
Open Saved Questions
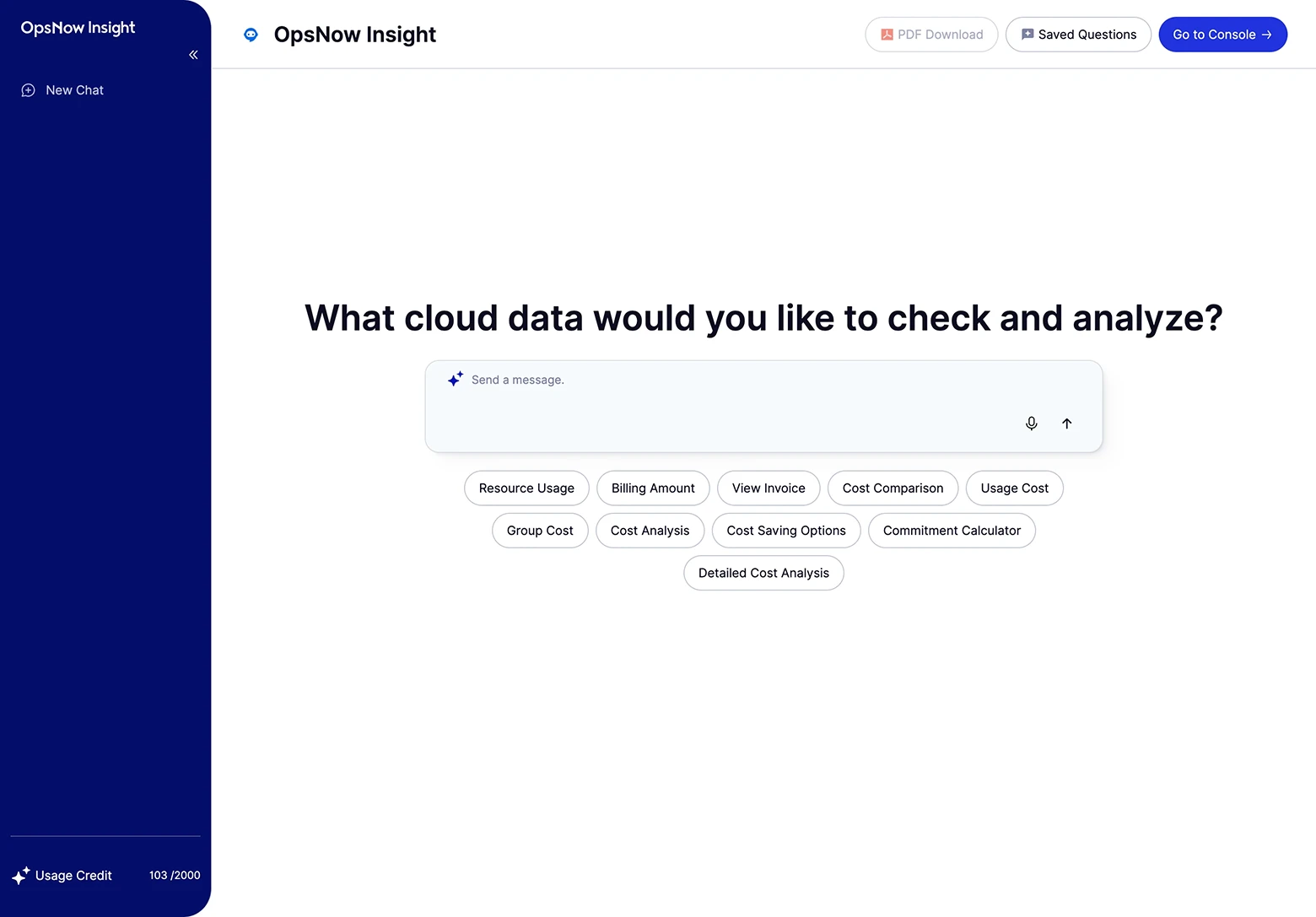(x=1078, y=35)
